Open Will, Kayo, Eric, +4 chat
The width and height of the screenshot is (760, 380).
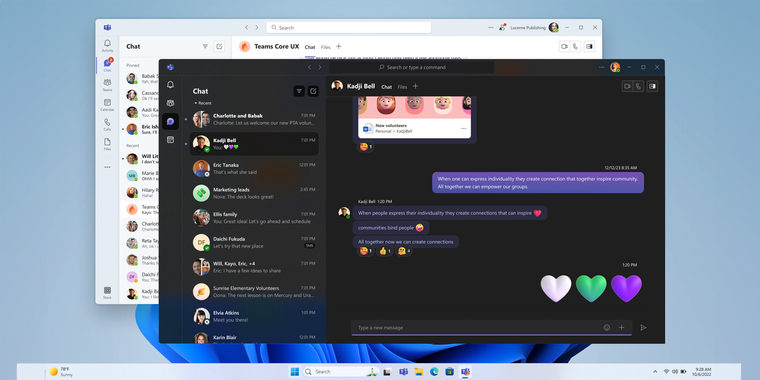tap(254, 267)
